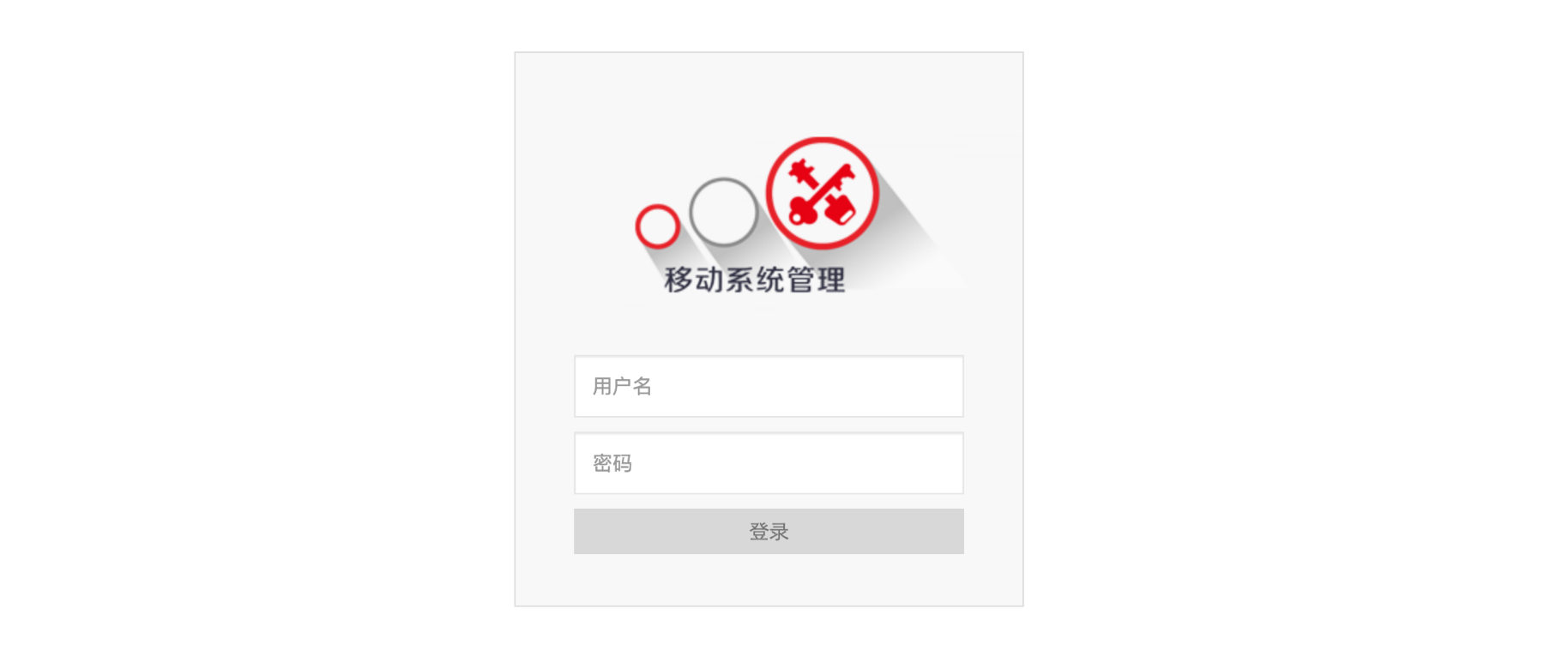This screenshot has height=645, width=1568.
Task: Click the left edge of gray login button
Action: pos(583,532)
